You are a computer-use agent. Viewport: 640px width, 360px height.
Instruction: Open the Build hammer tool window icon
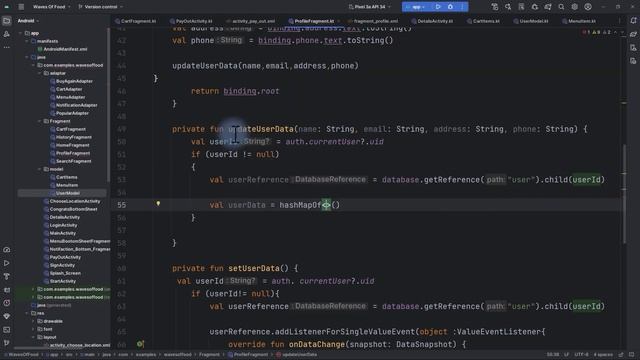(7, 277)
